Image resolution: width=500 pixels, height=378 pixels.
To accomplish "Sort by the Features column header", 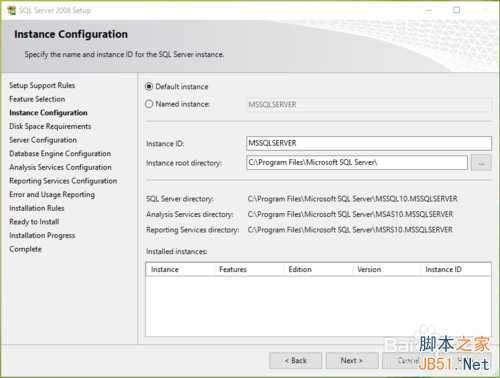I will point(250,269).
